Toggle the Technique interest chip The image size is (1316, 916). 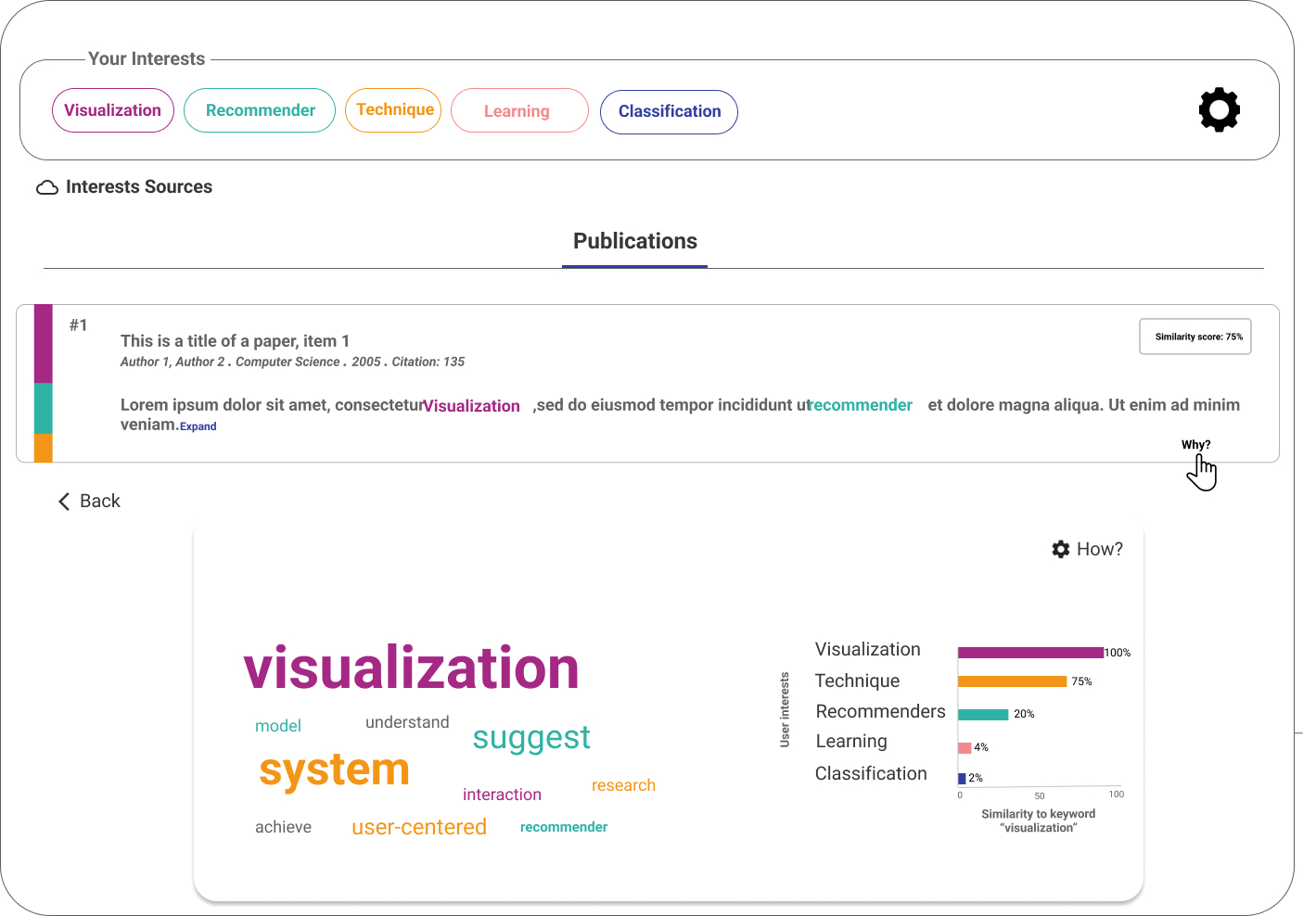click(394, 110)
